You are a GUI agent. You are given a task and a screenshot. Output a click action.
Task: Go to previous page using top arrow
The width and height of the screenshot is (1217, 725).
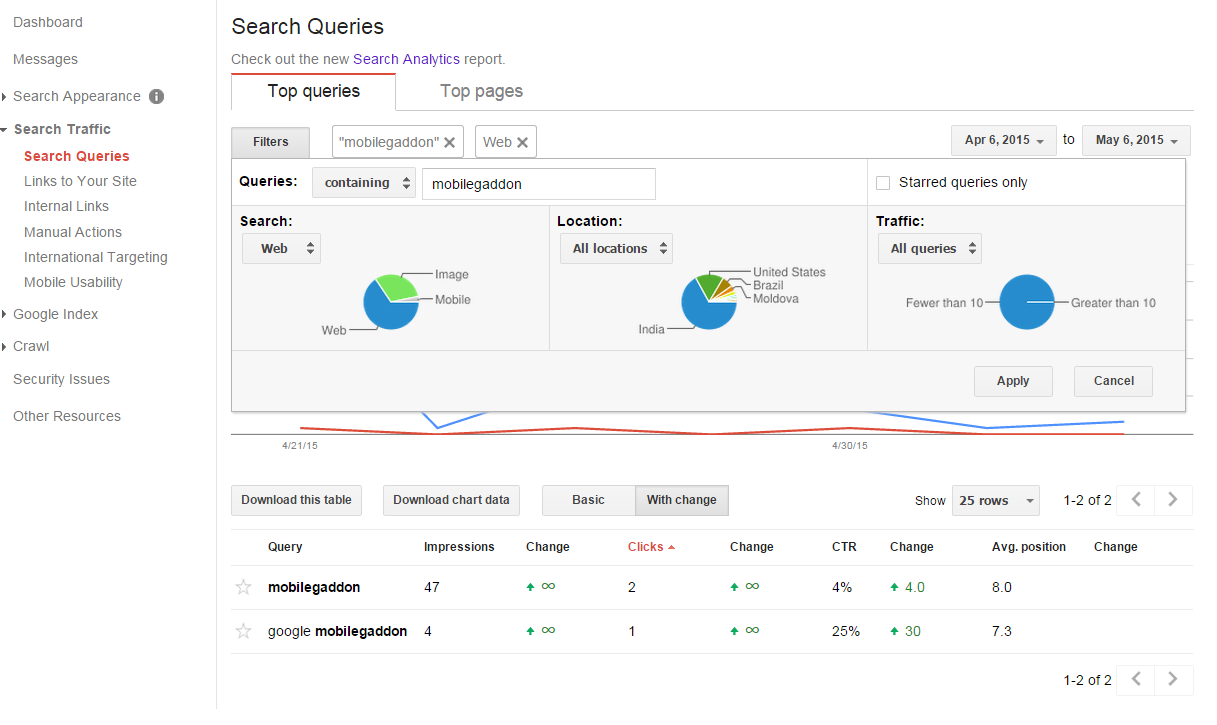1136,500
